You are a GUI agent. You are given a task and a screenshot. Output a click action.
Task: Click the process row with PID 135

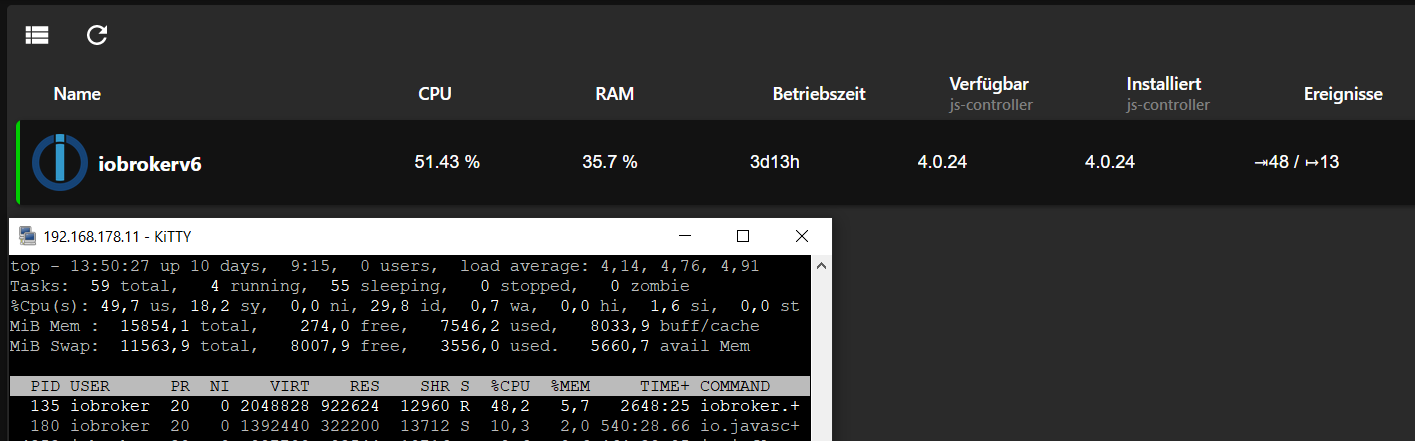tap(410, 406)
